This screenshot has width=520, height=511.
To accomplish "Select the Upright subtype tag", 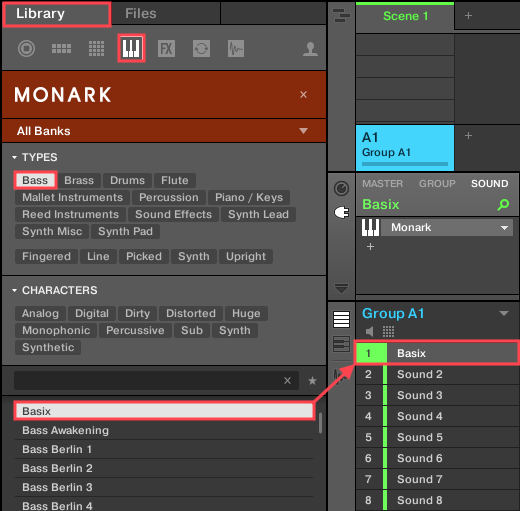I will (x=246, y=256).
